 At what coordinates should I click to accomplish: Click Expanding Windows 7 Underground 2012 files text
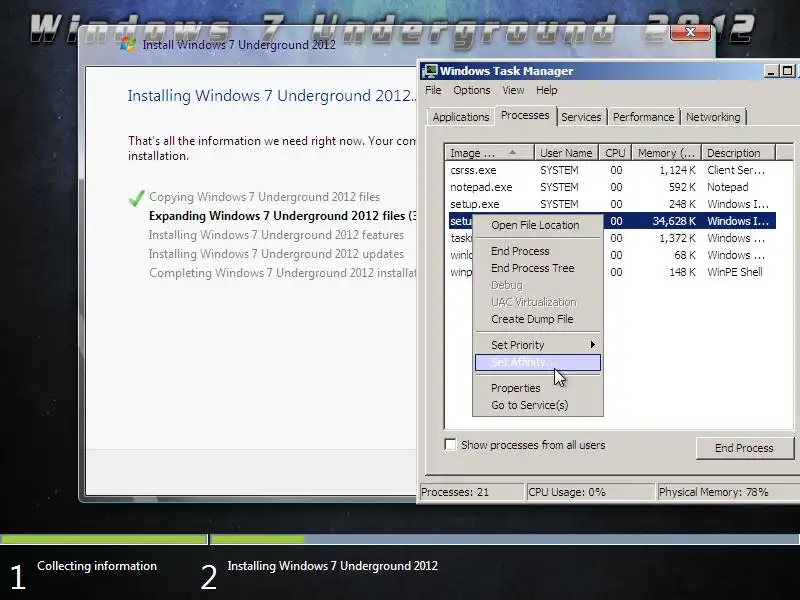click(x=282, y=216)
